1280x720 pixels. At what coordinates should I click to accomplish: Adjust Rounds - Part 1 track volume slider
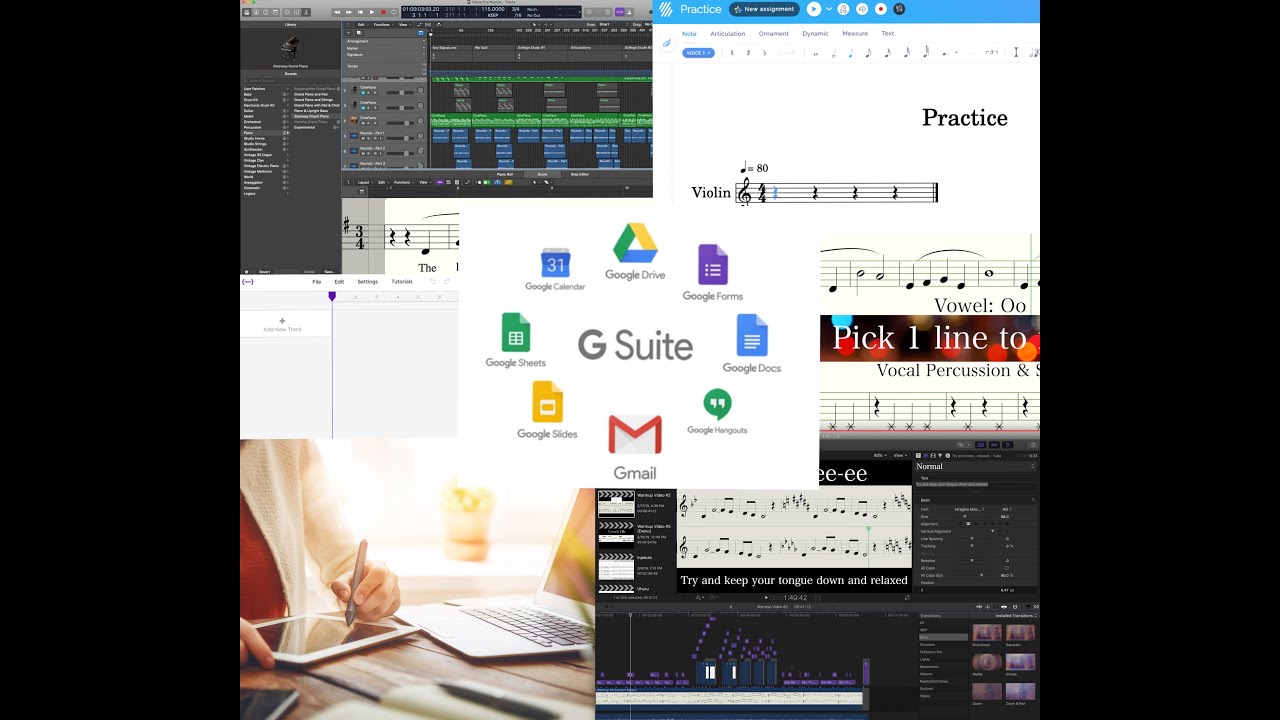[401, 139]
